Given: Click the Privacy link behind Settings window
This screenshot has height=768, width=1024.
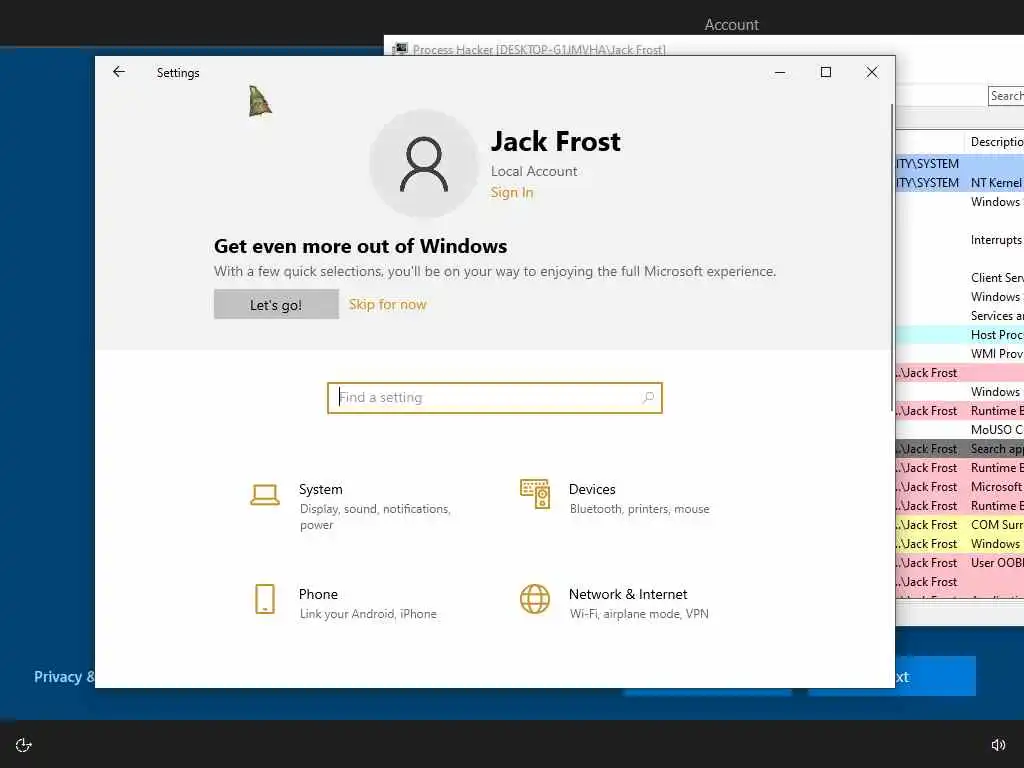Looking at the screenshot, I should click(64, 677).
